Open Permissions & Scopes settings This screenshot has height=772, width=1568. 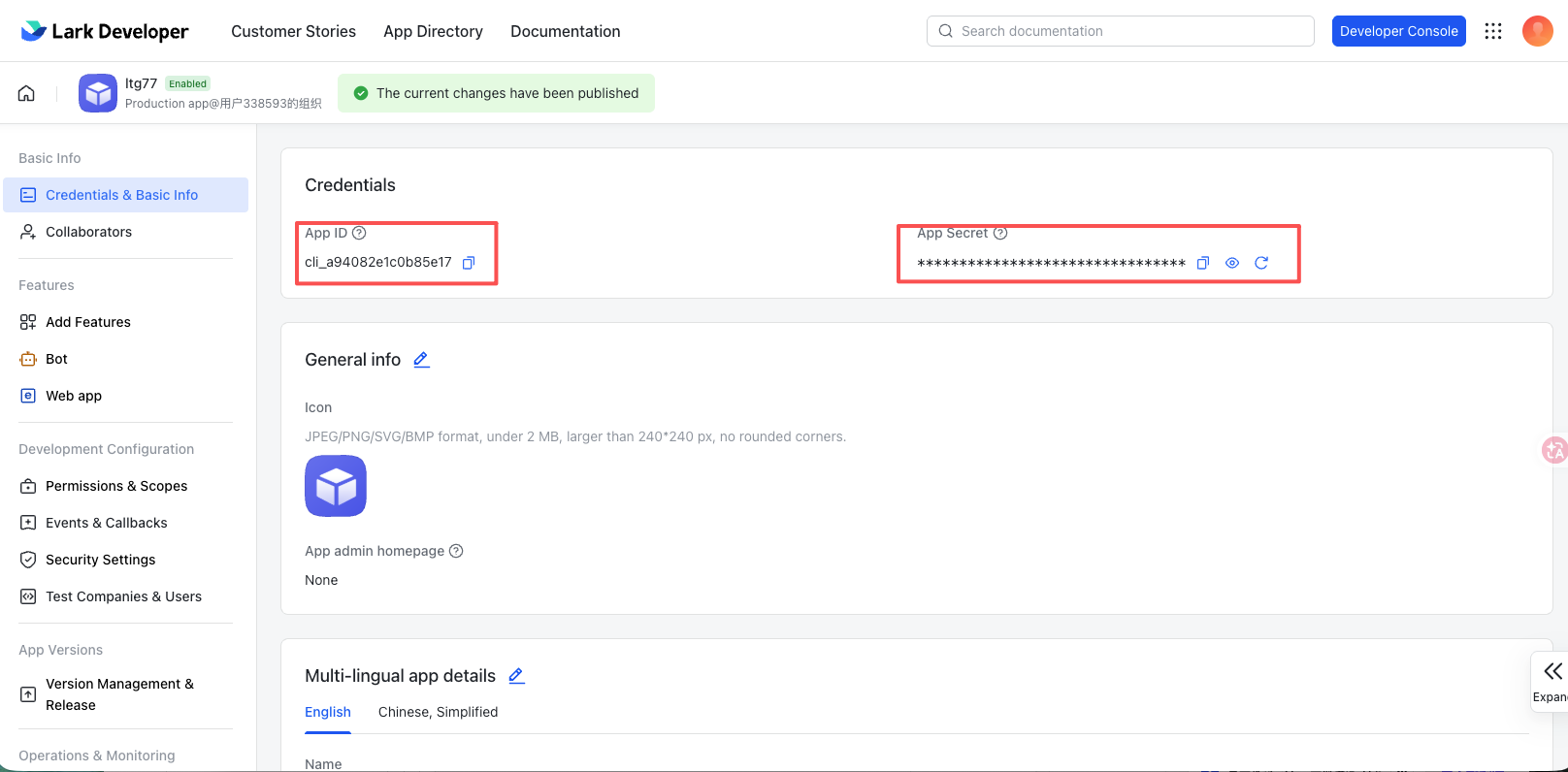[116, 486]
